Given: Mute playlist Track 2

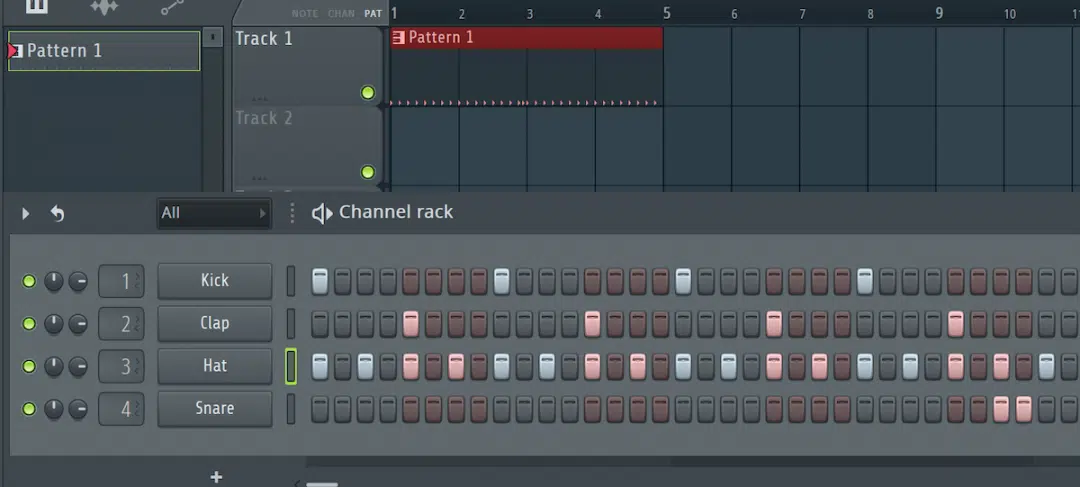Looking at the screenshot, I should click(368, 172).
